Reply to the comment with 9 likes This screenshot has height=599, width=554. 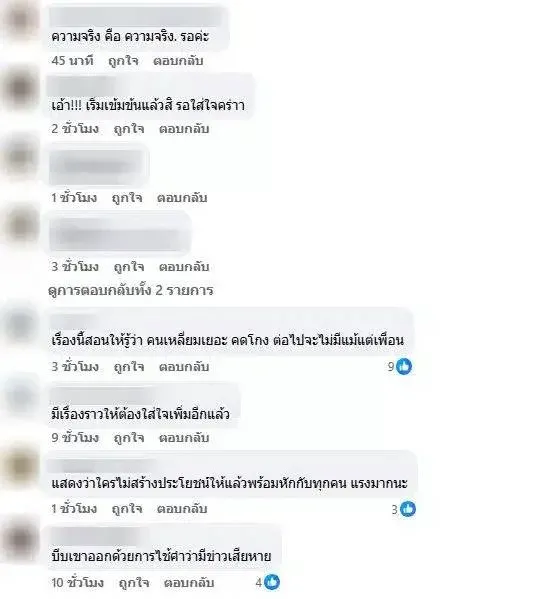(184, 367)
